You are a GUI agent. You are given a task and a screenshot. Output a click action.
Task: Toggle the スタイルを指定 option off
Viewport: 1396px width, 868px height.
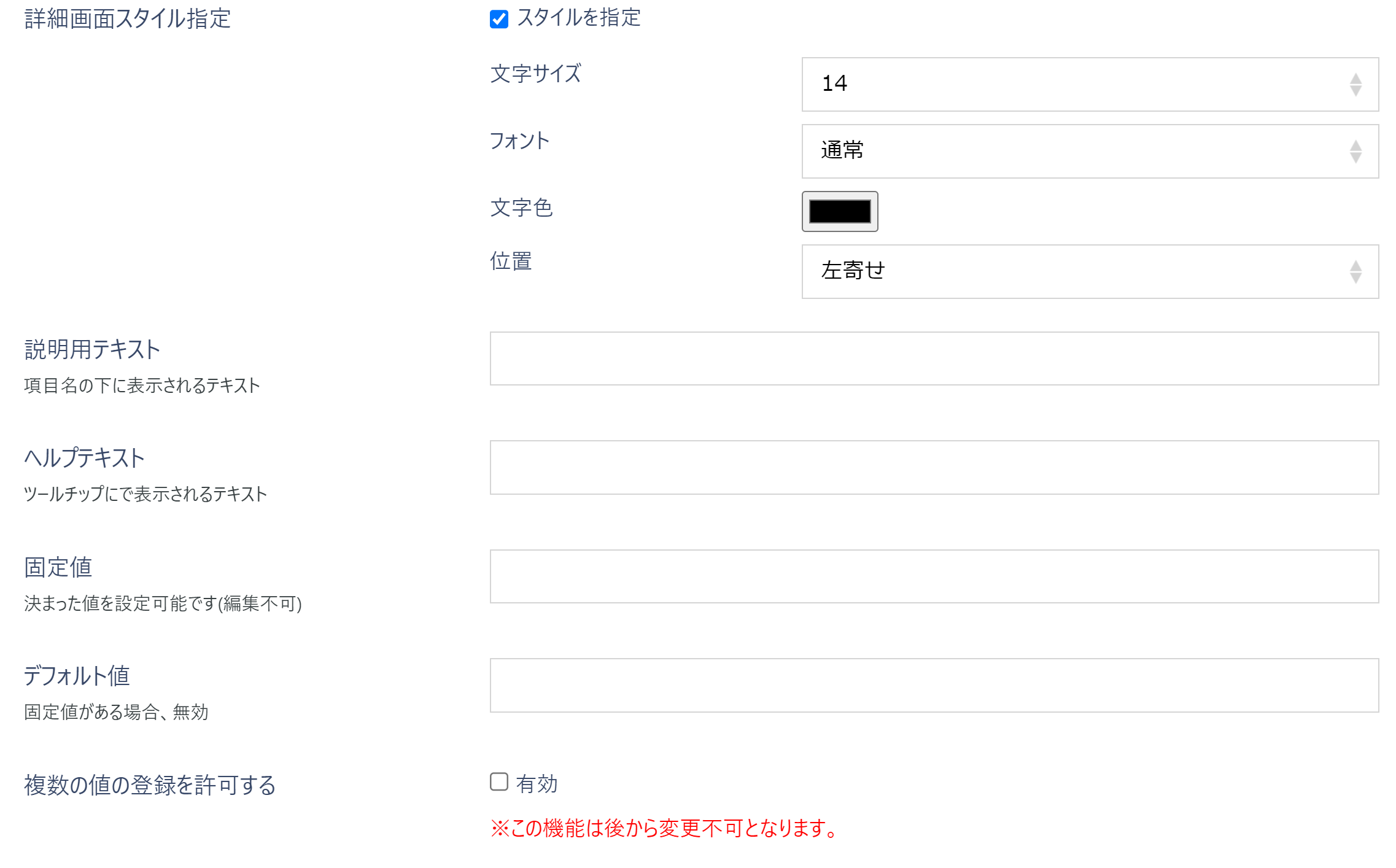(498, 18)
